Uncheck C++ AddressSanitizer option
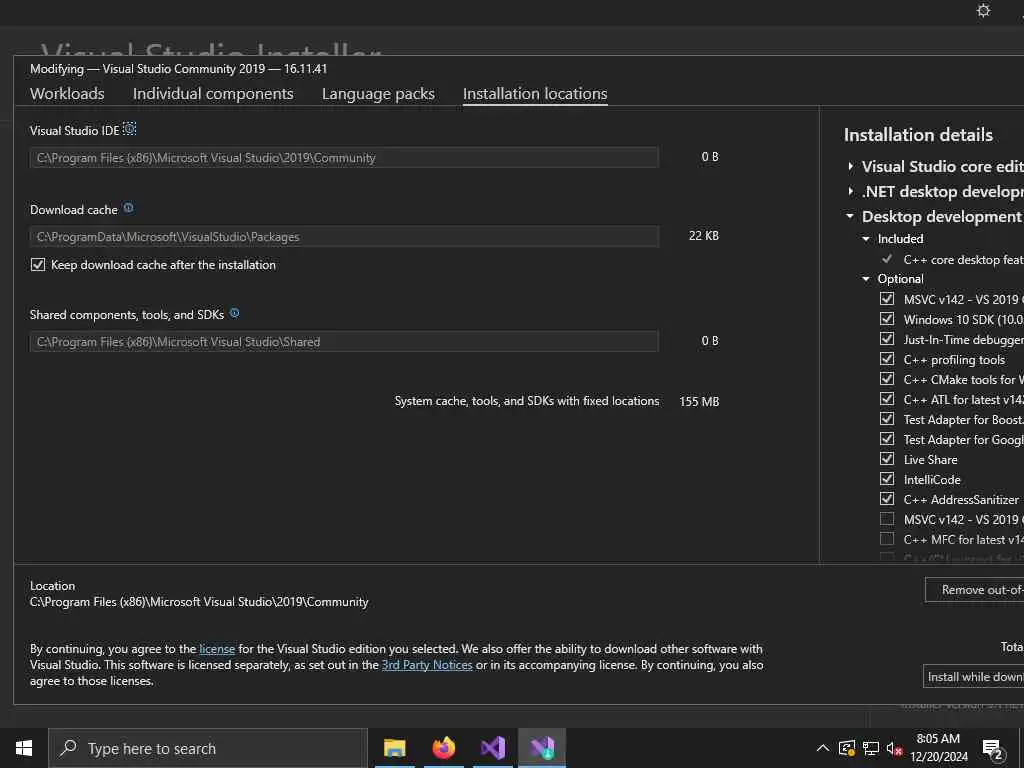This screenshot has width=1024, height=768. coord(886,499)
